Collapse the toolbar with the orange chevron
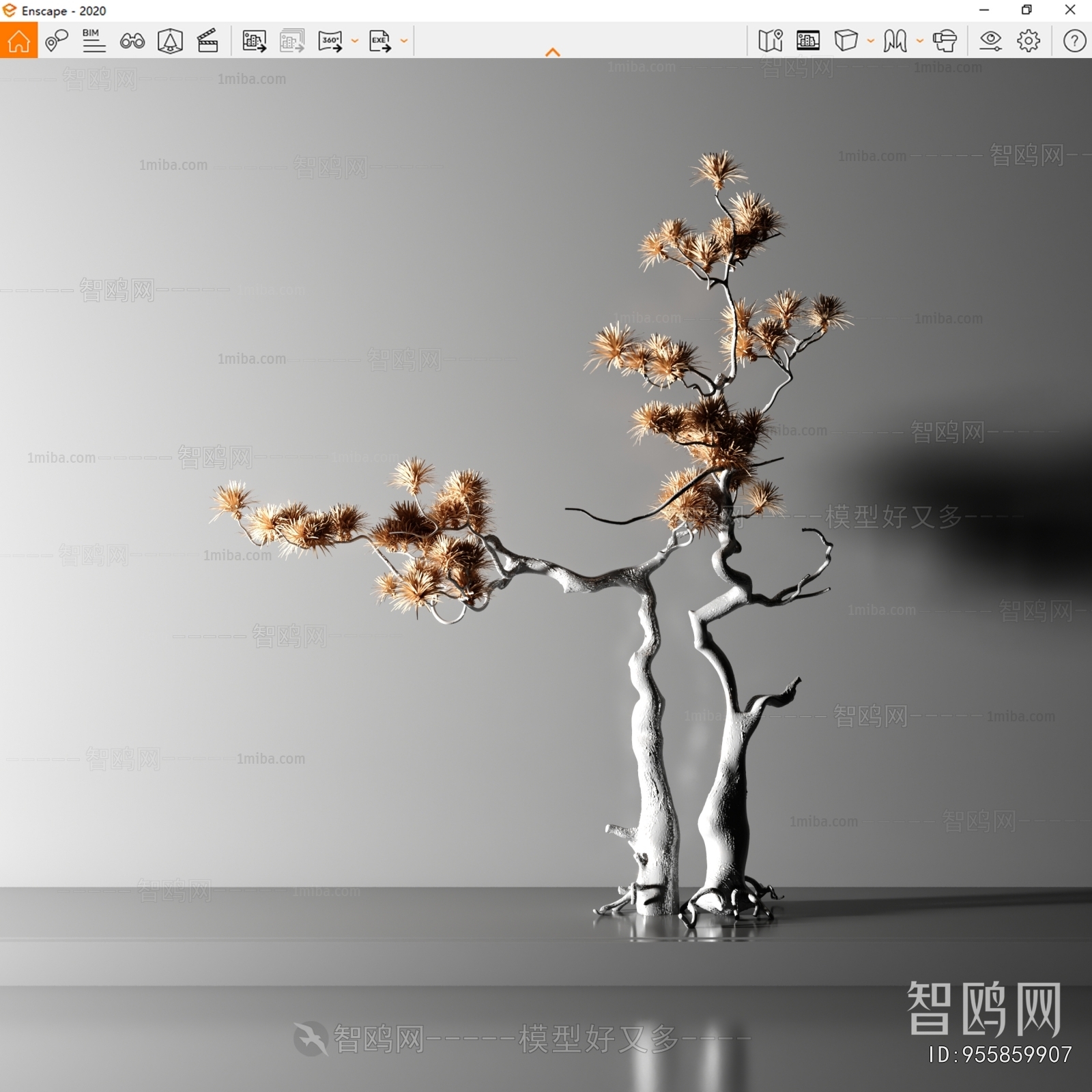1092x1092 pixels. point(553,52)
